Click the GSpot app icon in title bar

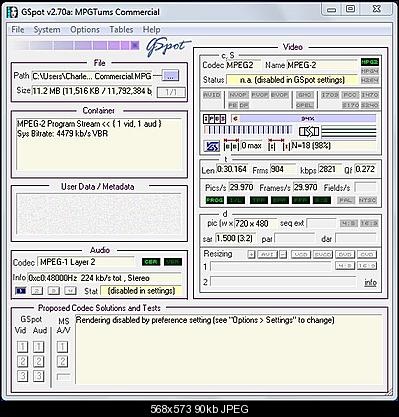12,12
